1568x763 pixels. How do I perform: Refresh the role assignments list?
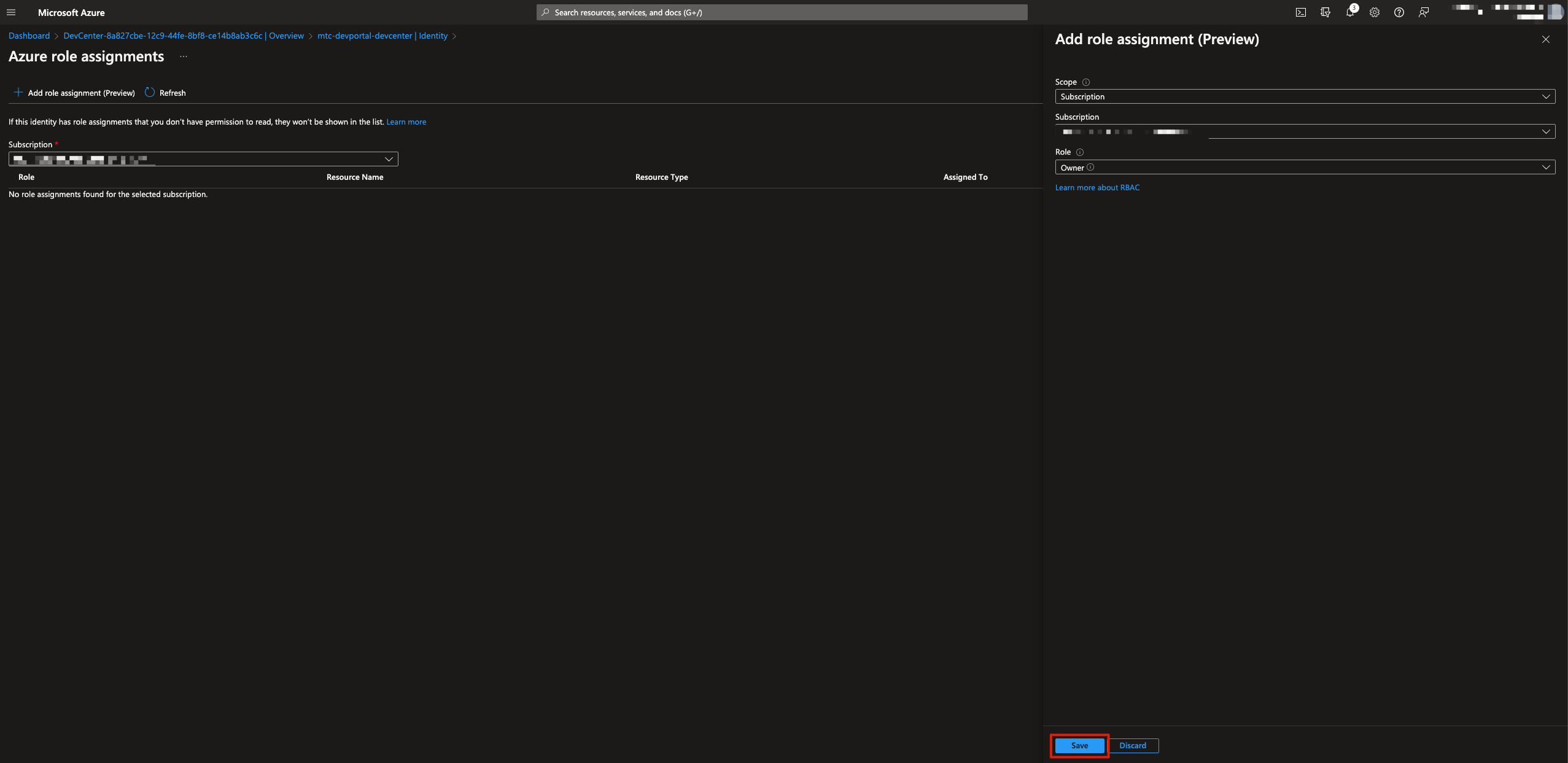(x=165, y=93)
